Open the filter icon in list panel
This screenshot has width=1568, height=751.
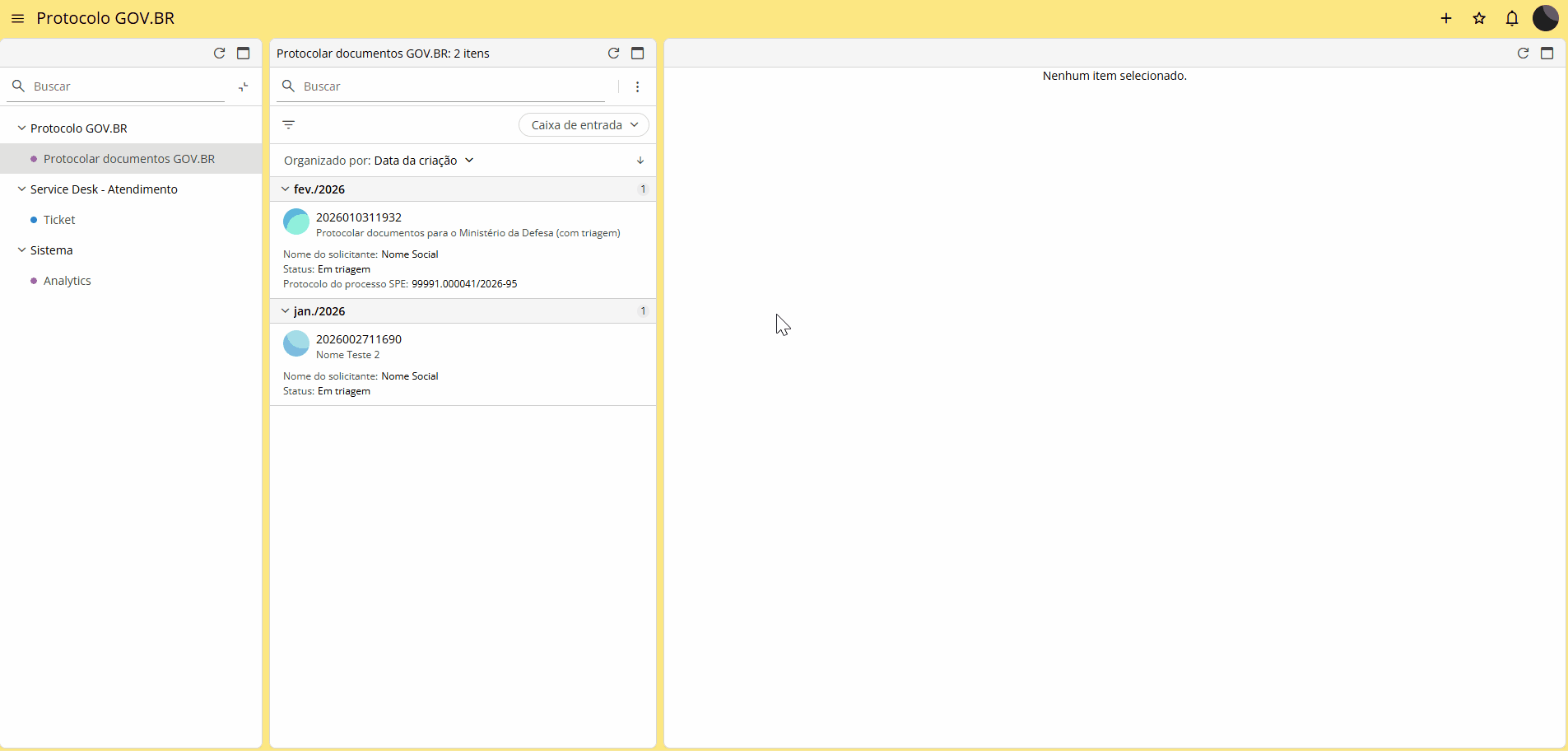click(x=289, y=124)
